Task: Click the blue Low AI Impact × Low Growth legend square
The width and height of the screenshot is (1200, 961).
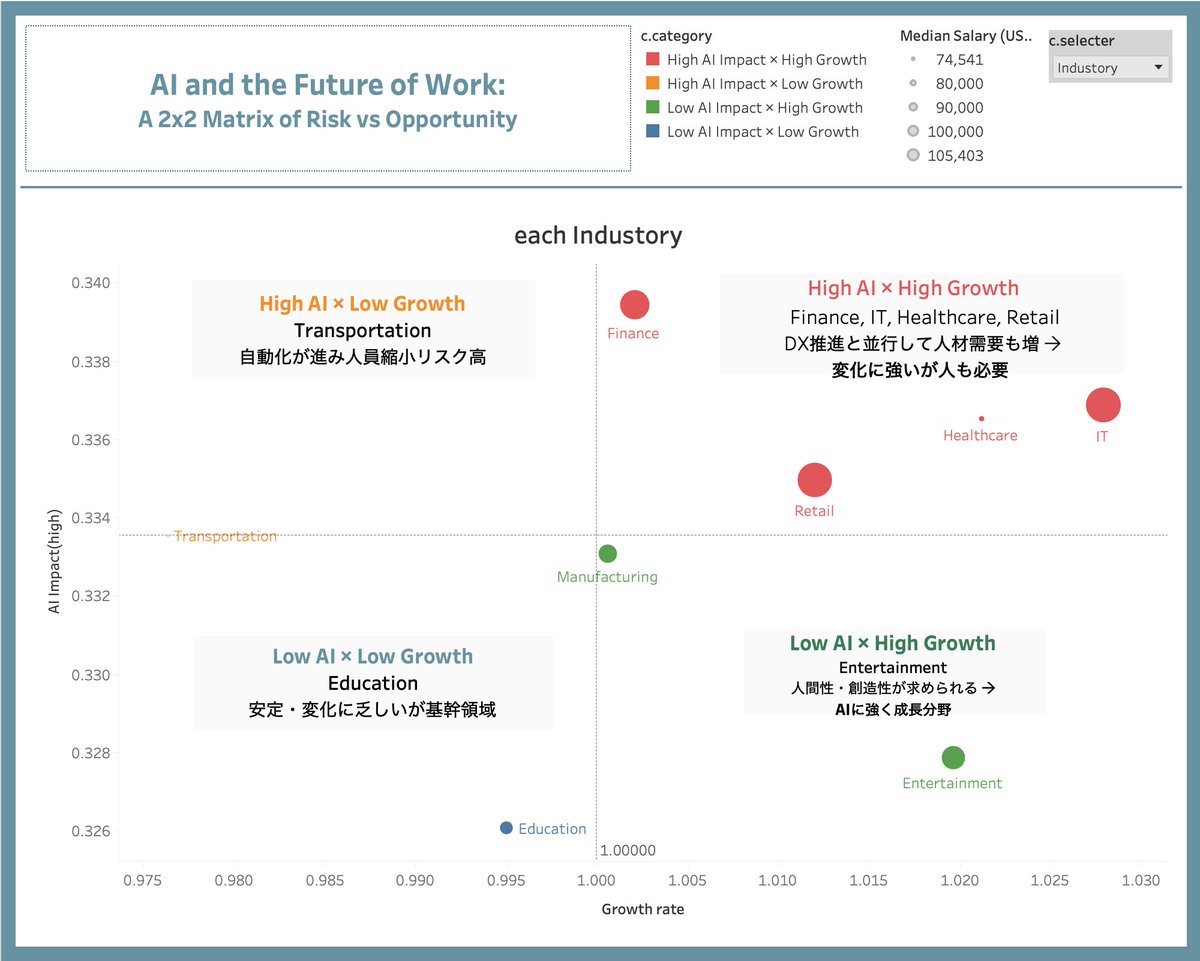Action: [653, 130]
